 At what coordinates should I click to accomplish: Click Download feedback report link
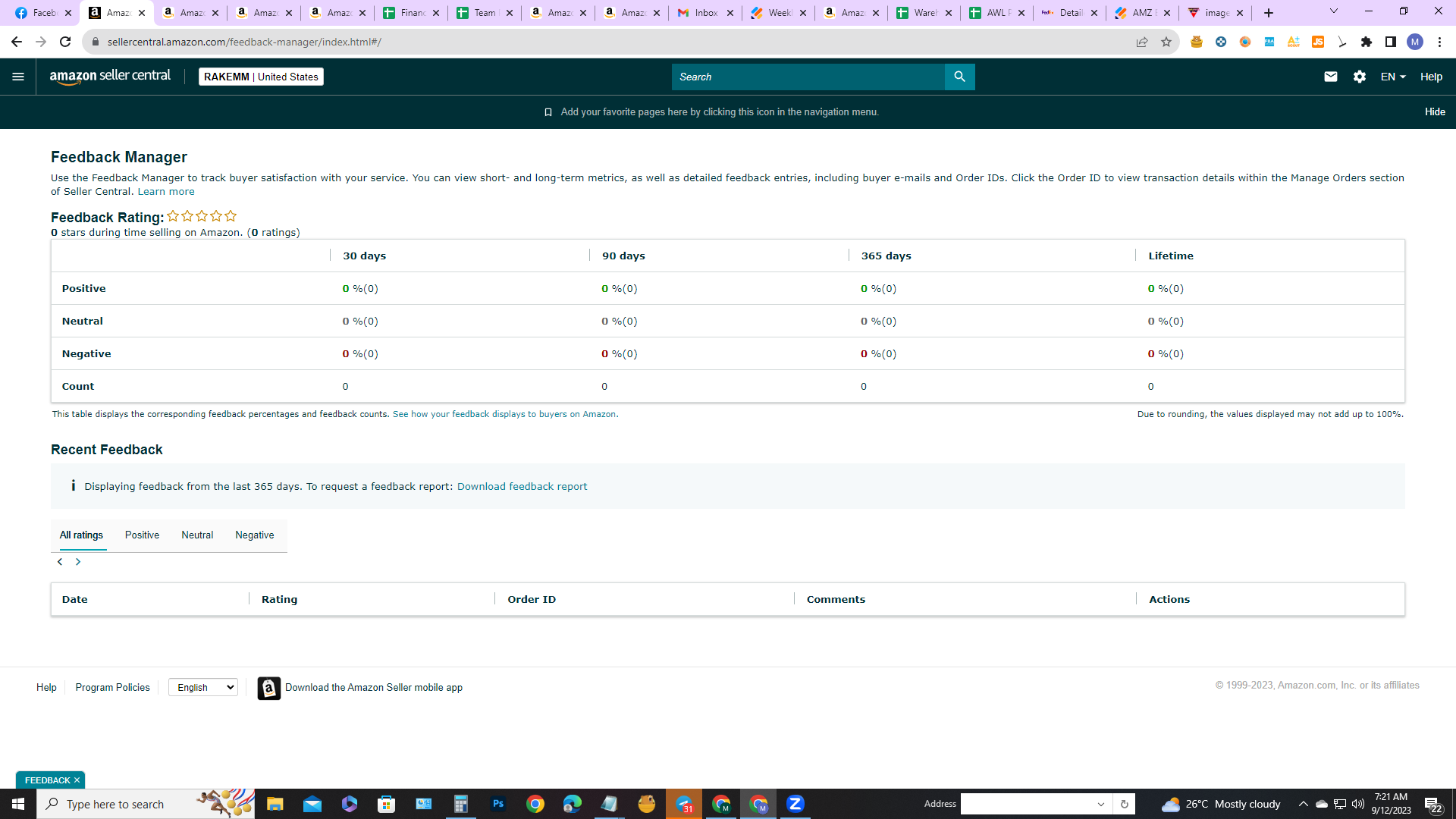pos(522,487)
